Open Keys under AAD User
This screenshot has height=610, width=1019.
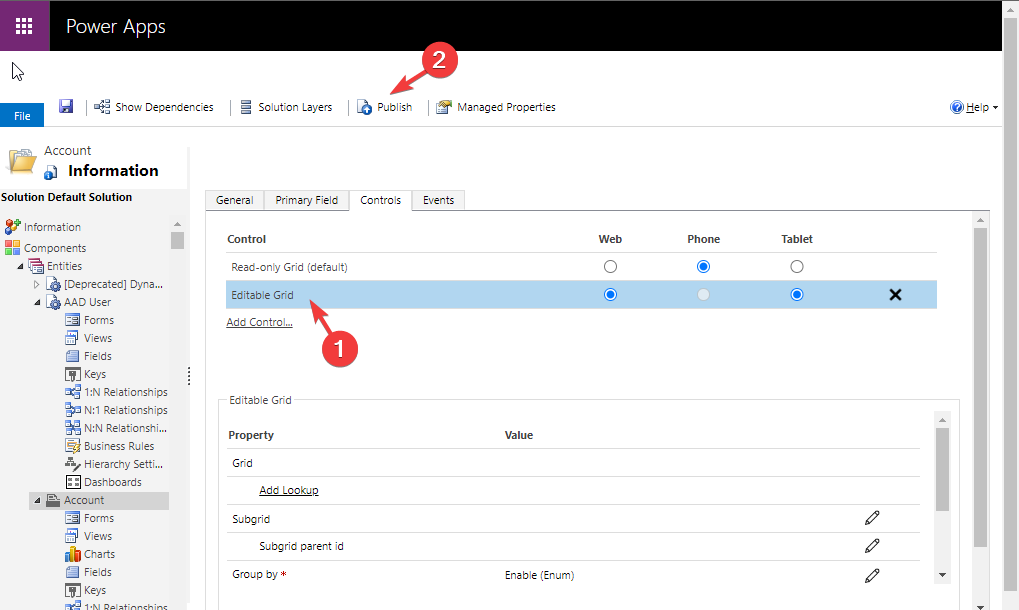point(95,374)
